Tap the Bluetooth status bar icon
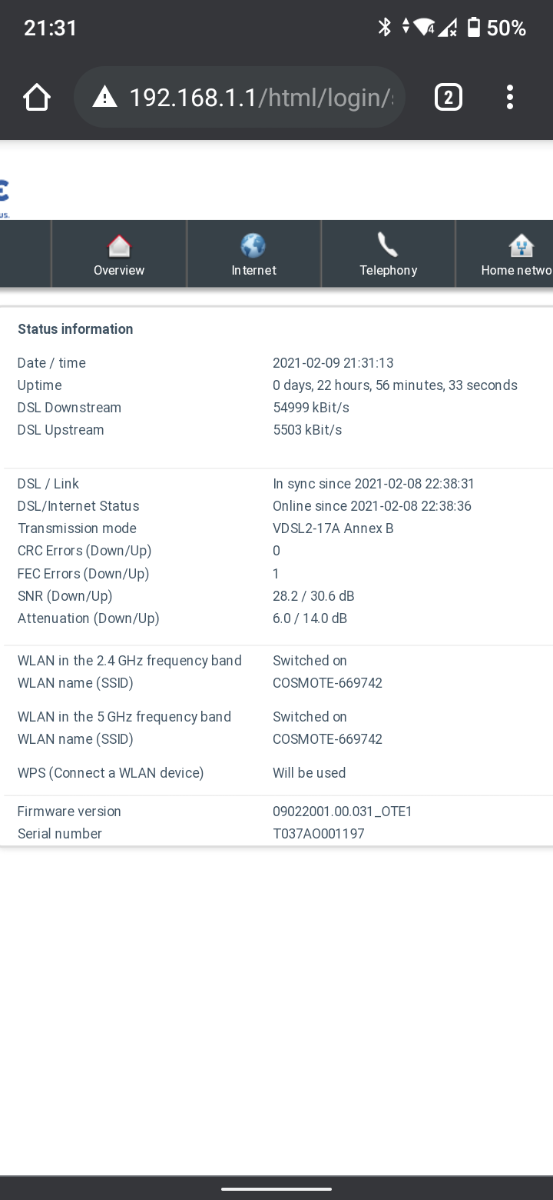553x1200 pixels. (383, 28)
